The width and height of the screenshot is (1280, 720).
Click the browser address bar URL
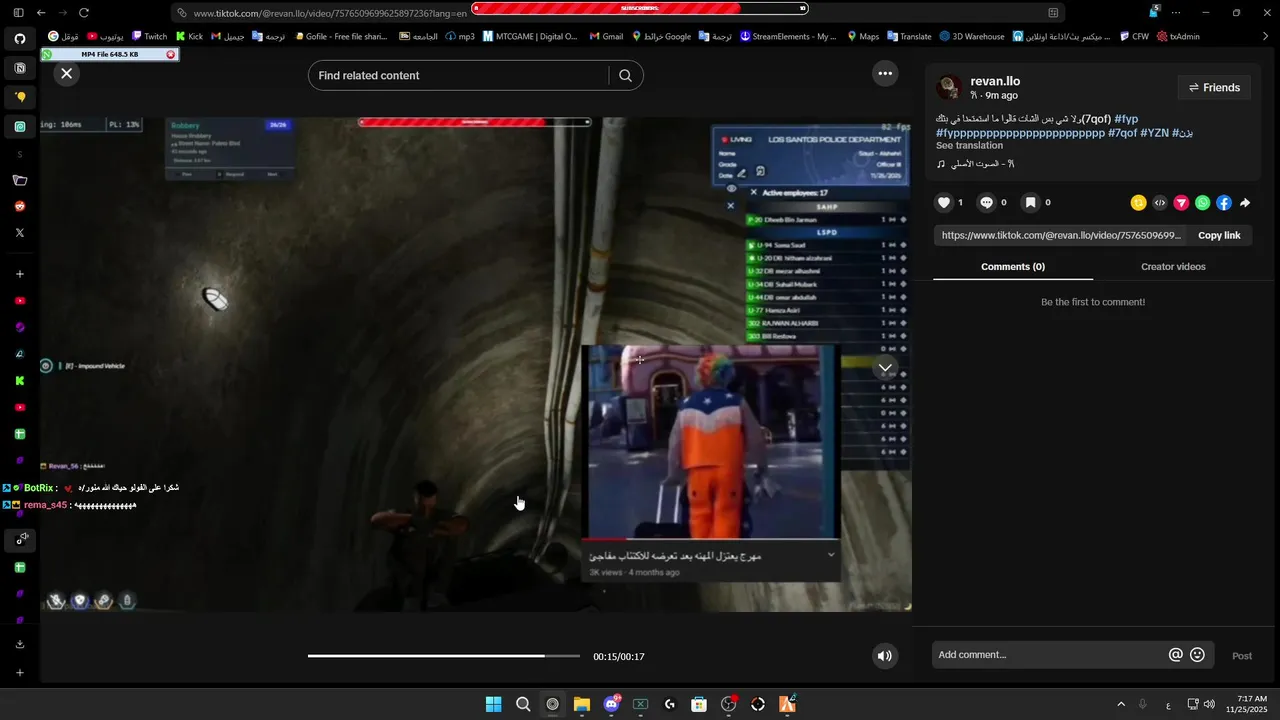click(x=330, y=13)
